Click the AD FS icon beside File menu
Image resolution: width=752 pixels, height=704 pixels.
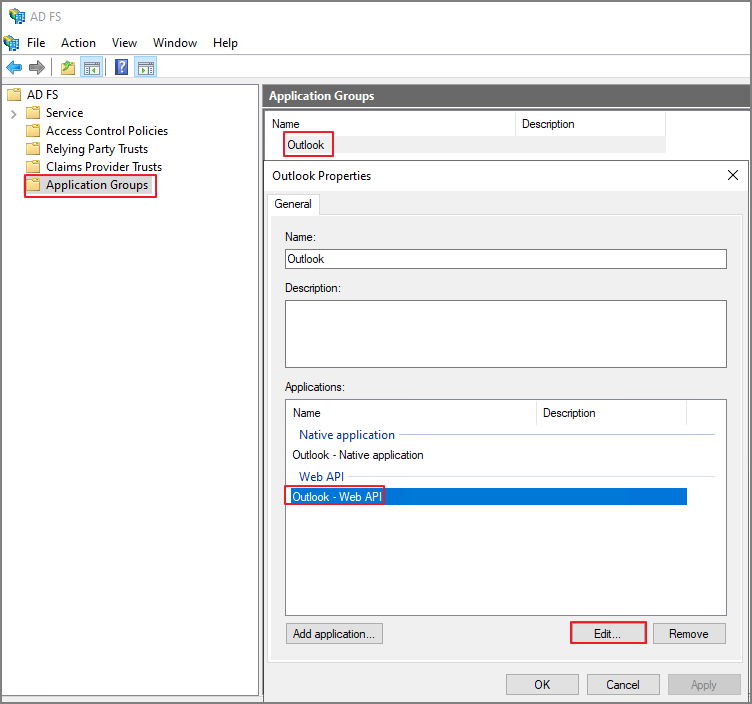(x=12, y=43)
